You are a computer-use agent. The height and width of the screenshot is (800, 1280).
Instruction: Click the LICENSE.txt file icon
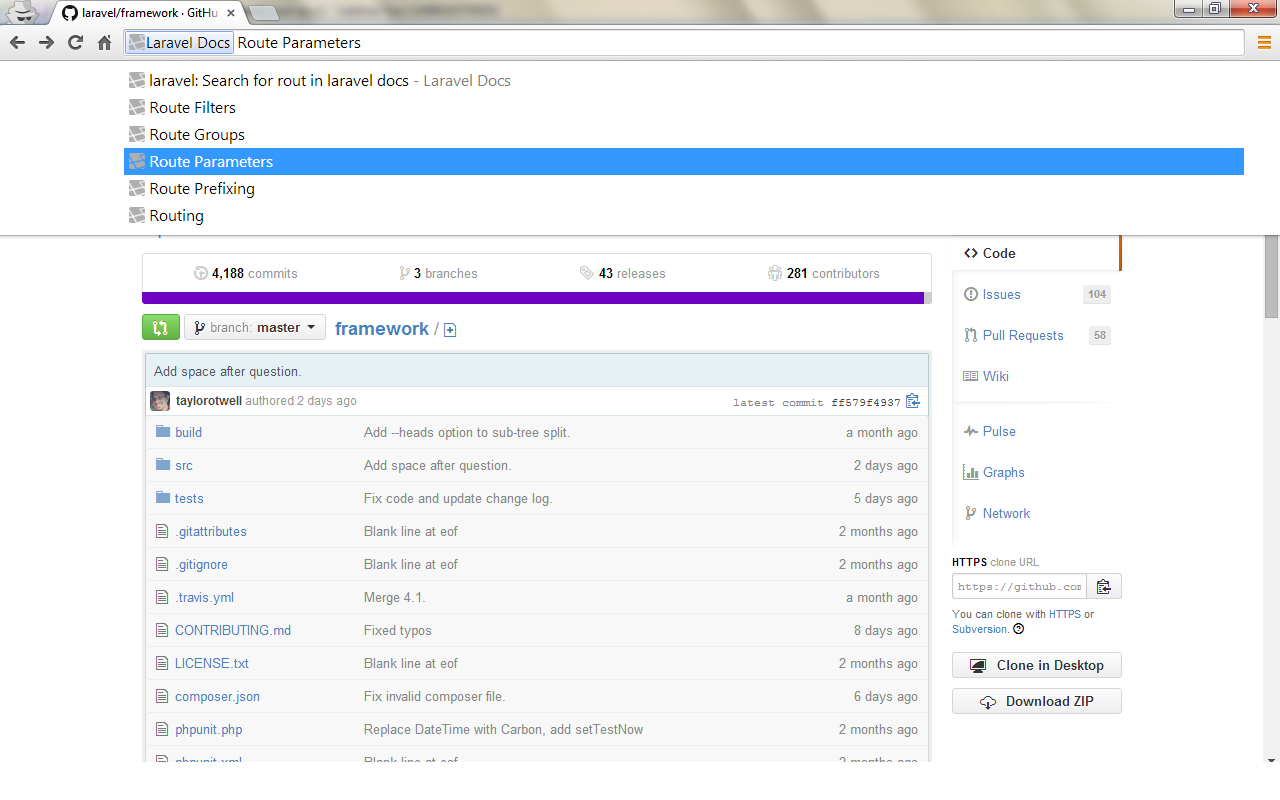[163, 663]
